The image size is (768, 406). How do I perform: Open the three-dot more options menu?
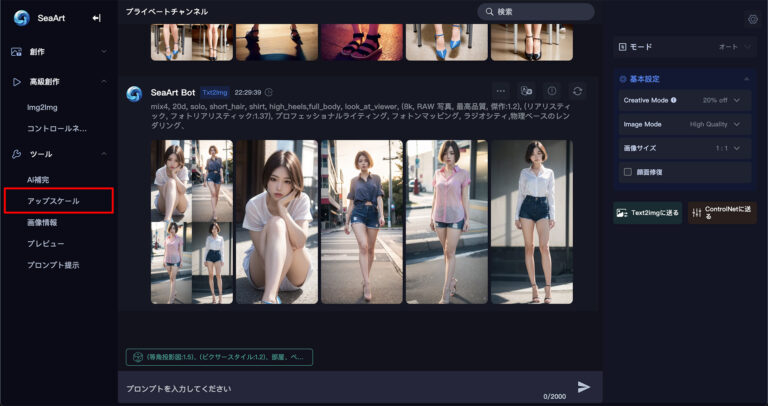(x=501, y=91)
